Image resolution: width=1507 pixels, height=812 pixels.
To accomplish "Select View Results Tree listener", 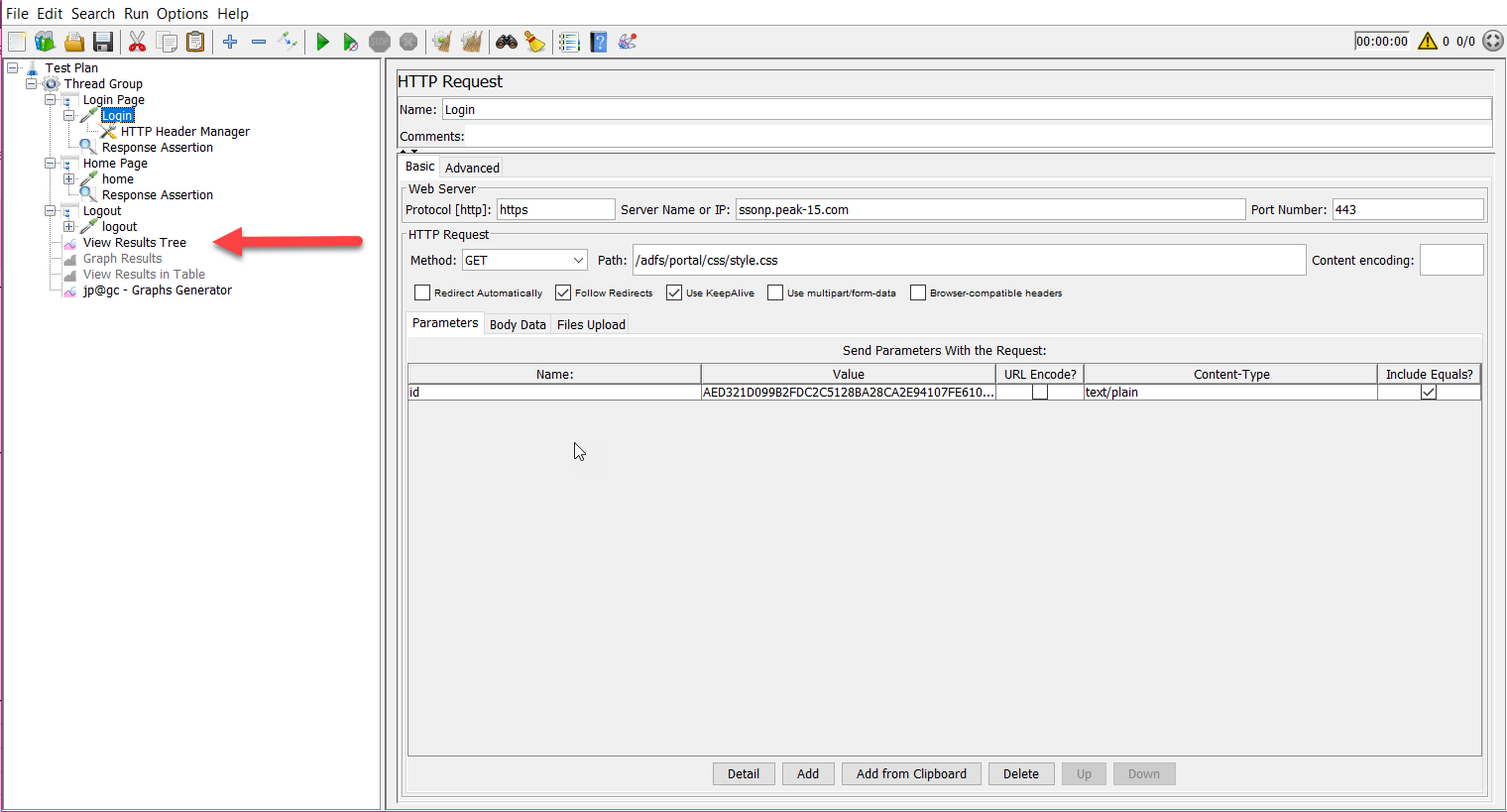I will click(135, 243).
